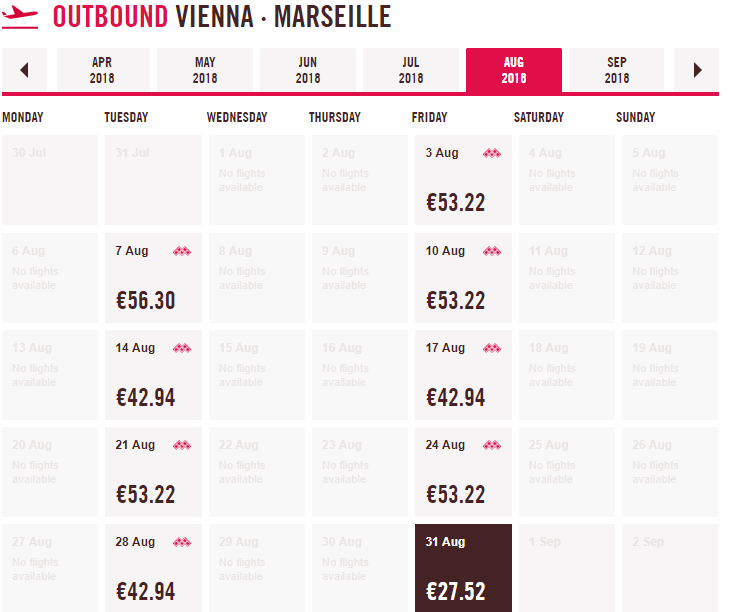Click the seats icon on 3 Aug
The image size is (732, 612).
pyautogui.click(x=491, y=153)
